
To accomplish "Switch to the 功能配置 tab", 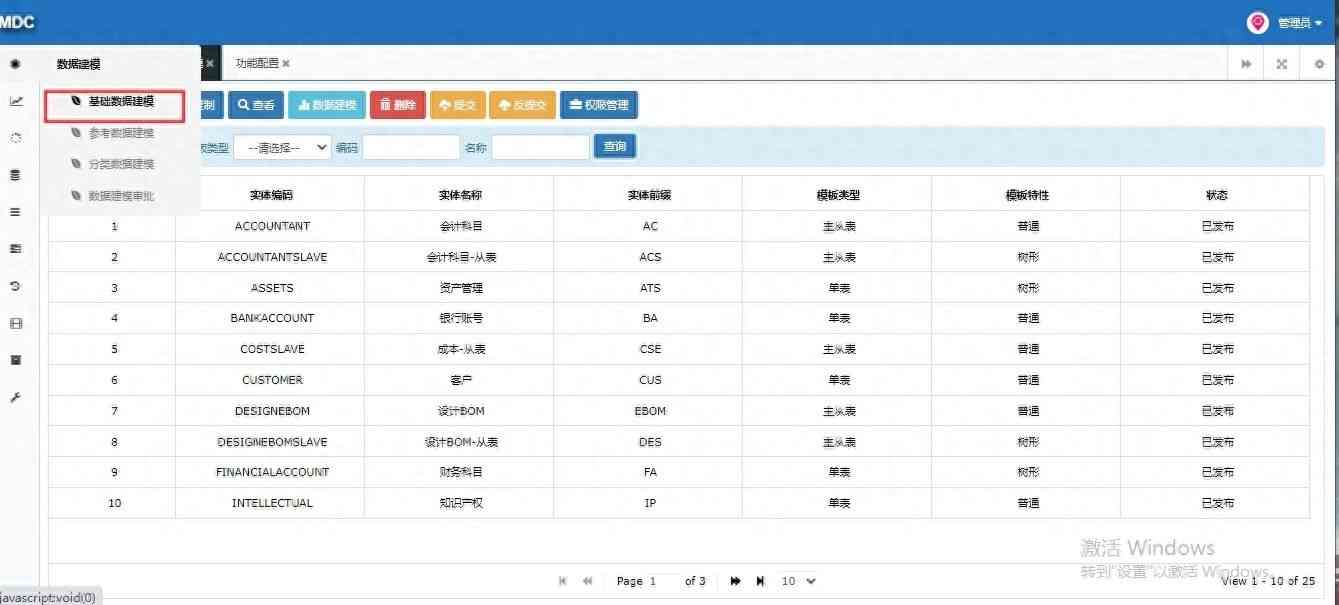I will [x=257, y=63].
